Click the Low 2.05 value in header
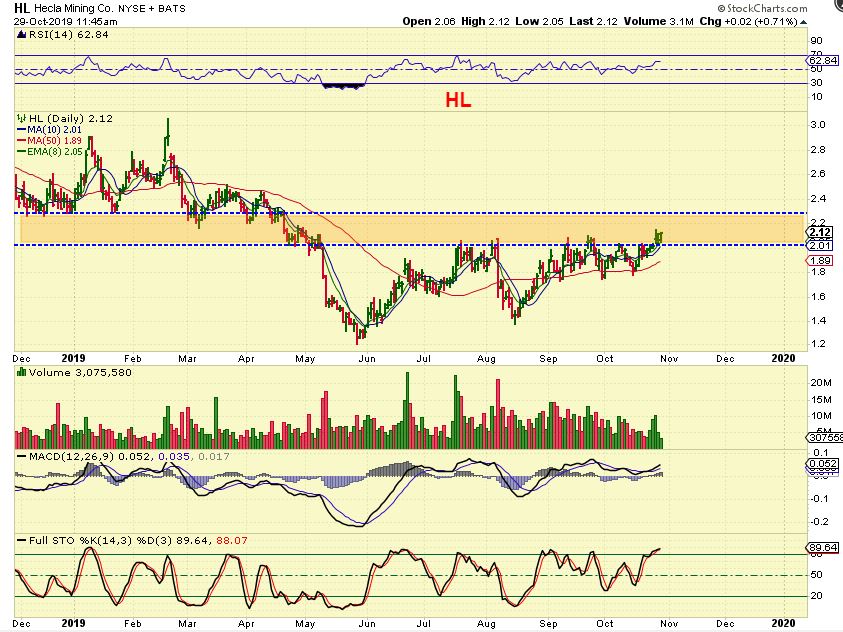Viewport: 843px width, 632px height. tap(539, 21)
